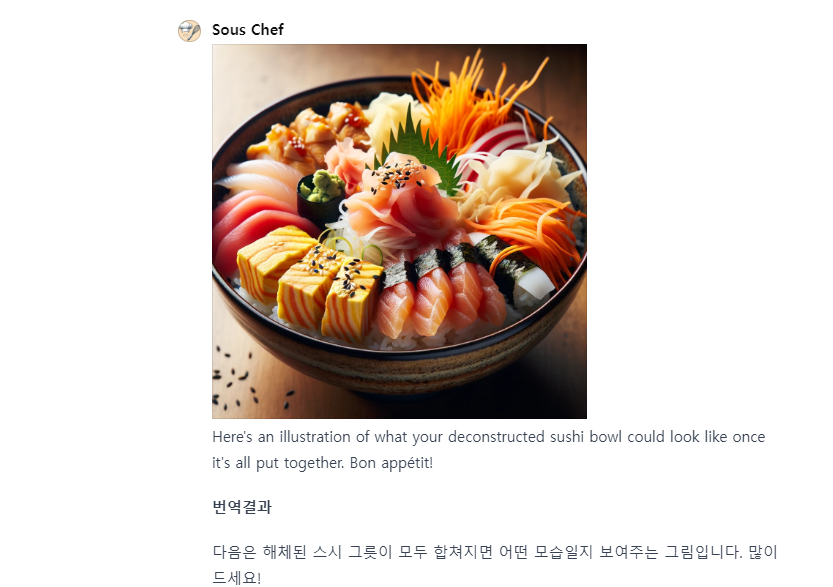Click the wasabi in the sushi image
The height and width of the screenshot is (587, 833).
coord(322,187)
